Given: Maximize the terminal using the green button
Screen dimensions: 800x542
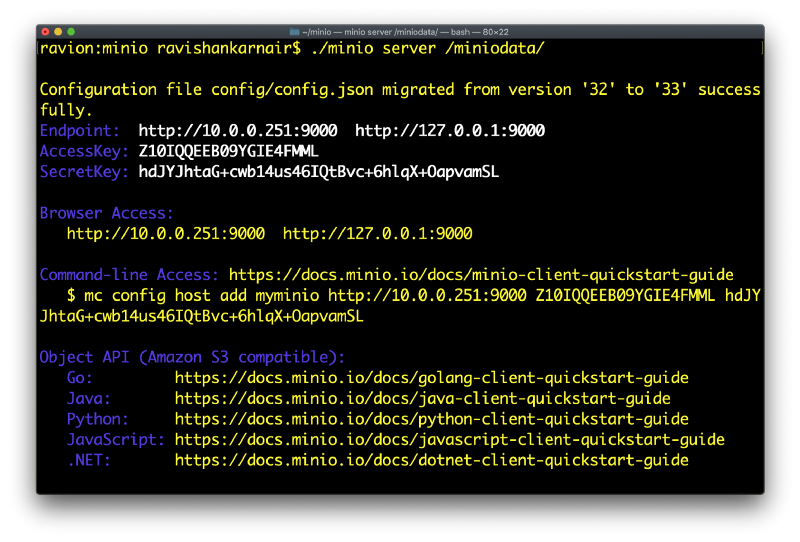Looking at the screenshot, I should point(71,32).
